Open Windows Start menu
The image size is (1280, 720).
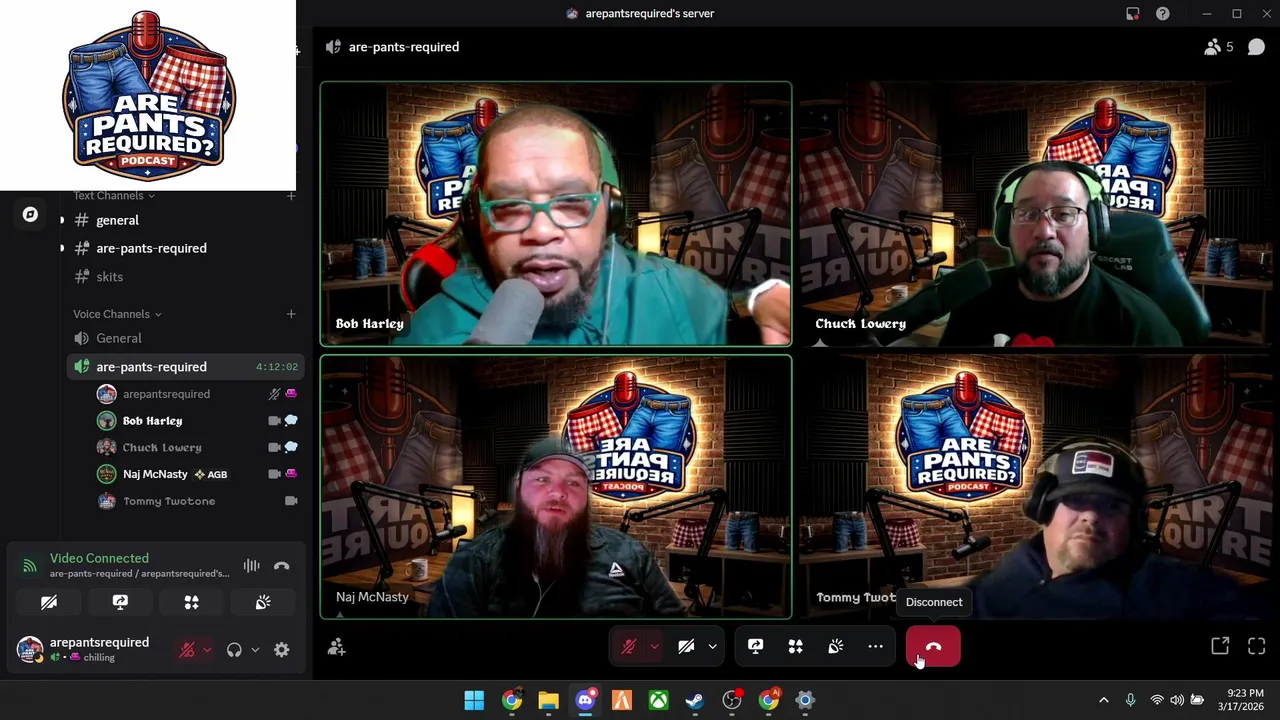click(x=474, y=700)
